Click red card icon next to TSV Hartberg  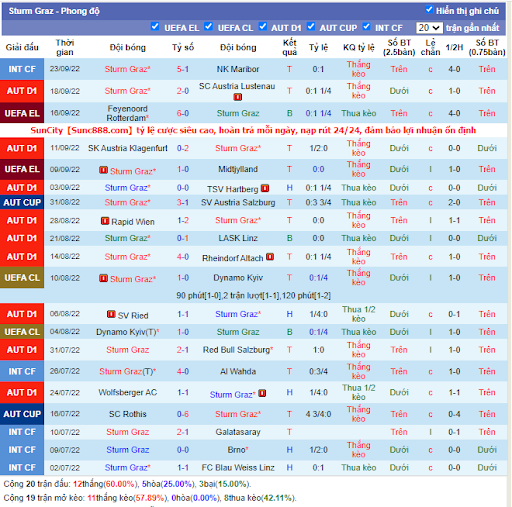265,188
